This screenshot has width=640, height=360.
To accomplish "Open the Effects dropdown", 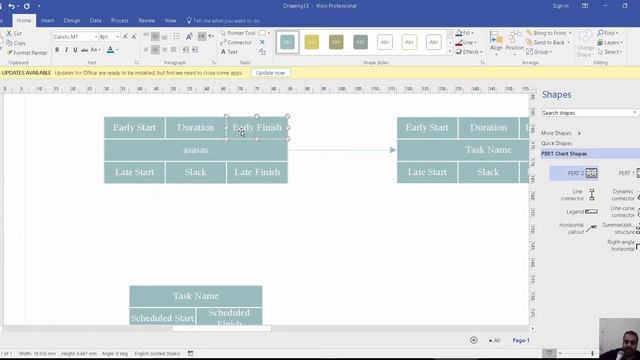I will point(469,52).
